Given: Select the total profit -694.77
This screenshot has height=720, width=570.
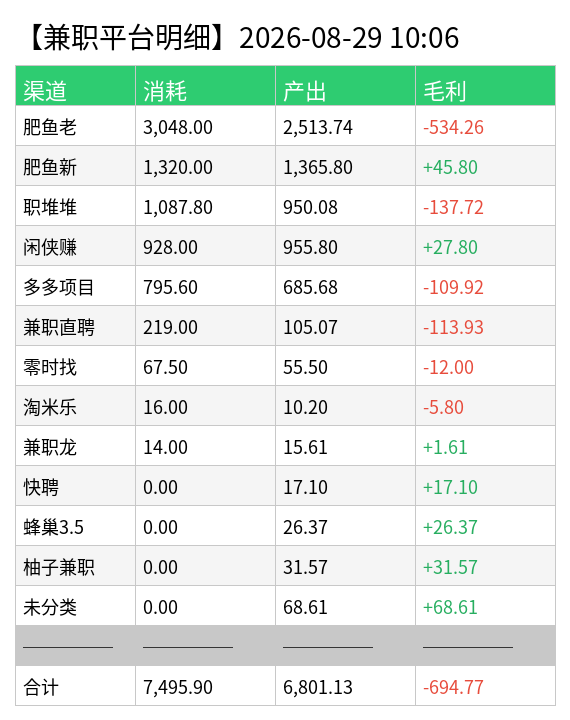Looking at the screenshot, I should point(453,687).
